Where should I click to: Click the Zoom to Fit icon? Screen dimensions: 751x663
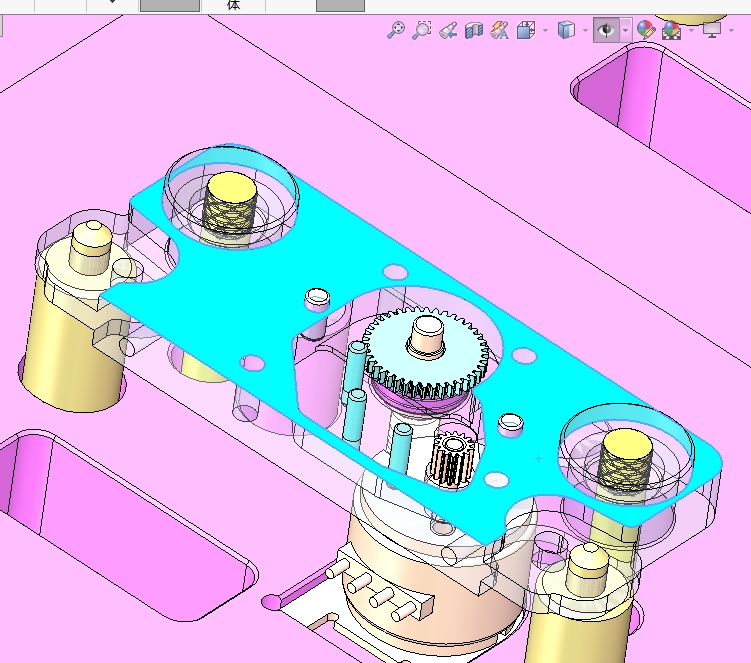(396, 30)
